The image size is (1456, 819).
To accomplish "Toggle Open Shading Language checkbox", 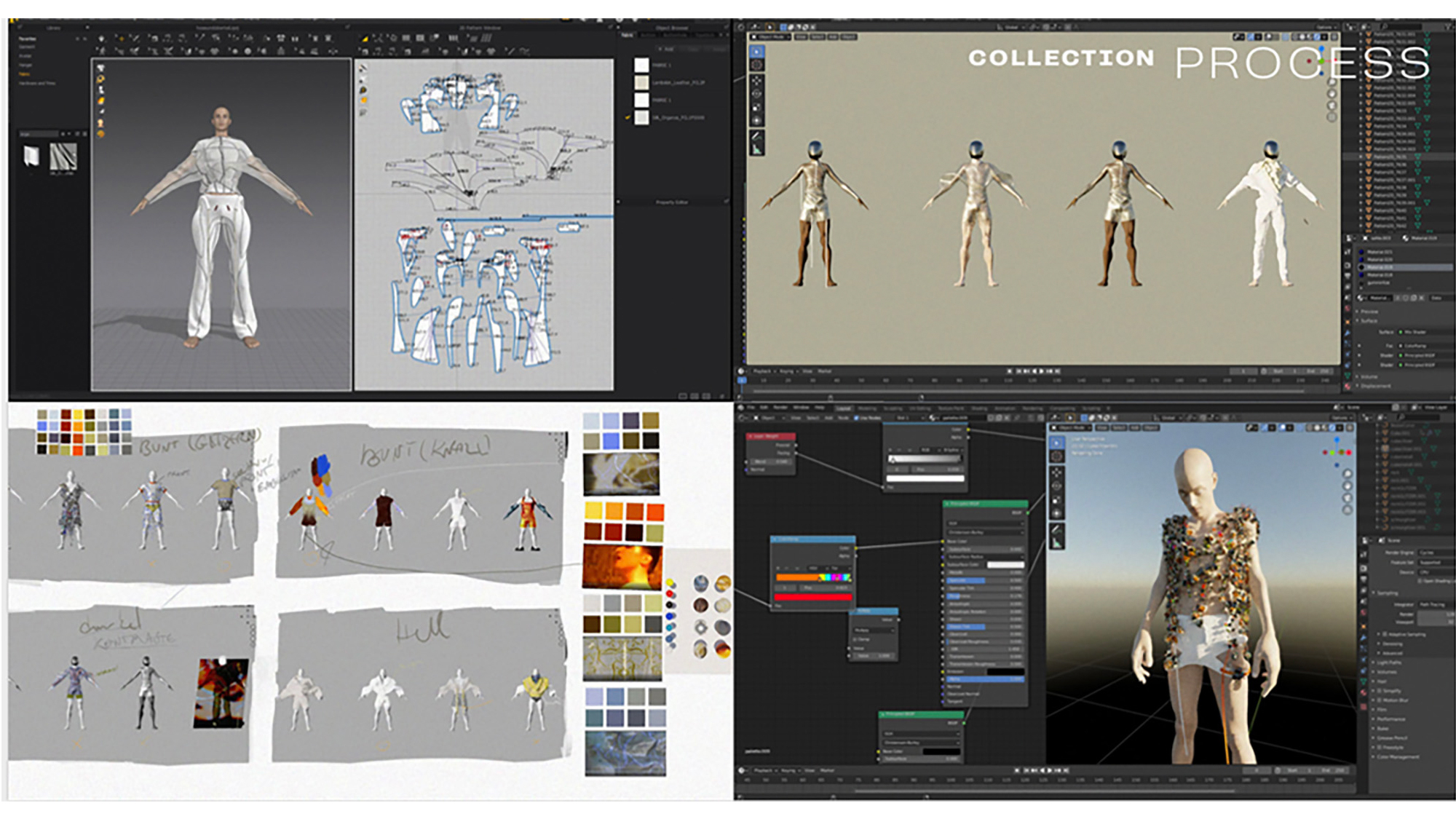I will [1420, 581].
